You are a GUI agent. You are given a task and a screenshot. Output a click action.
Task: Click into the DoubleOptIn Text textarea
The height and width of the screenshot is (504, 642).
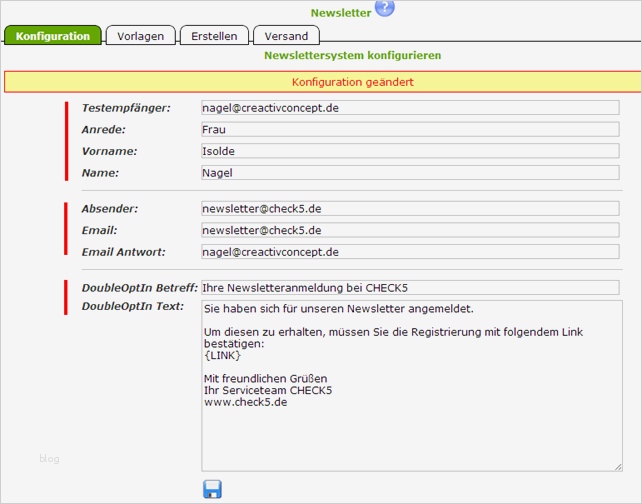(x=412, y=386)
